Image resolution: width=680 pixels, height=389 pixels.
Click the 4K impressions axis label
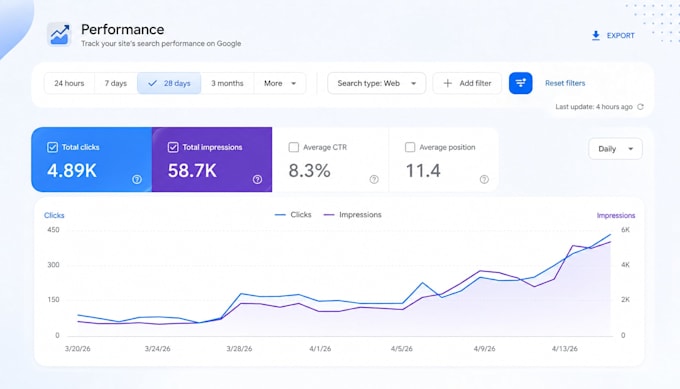pos(625,265)
